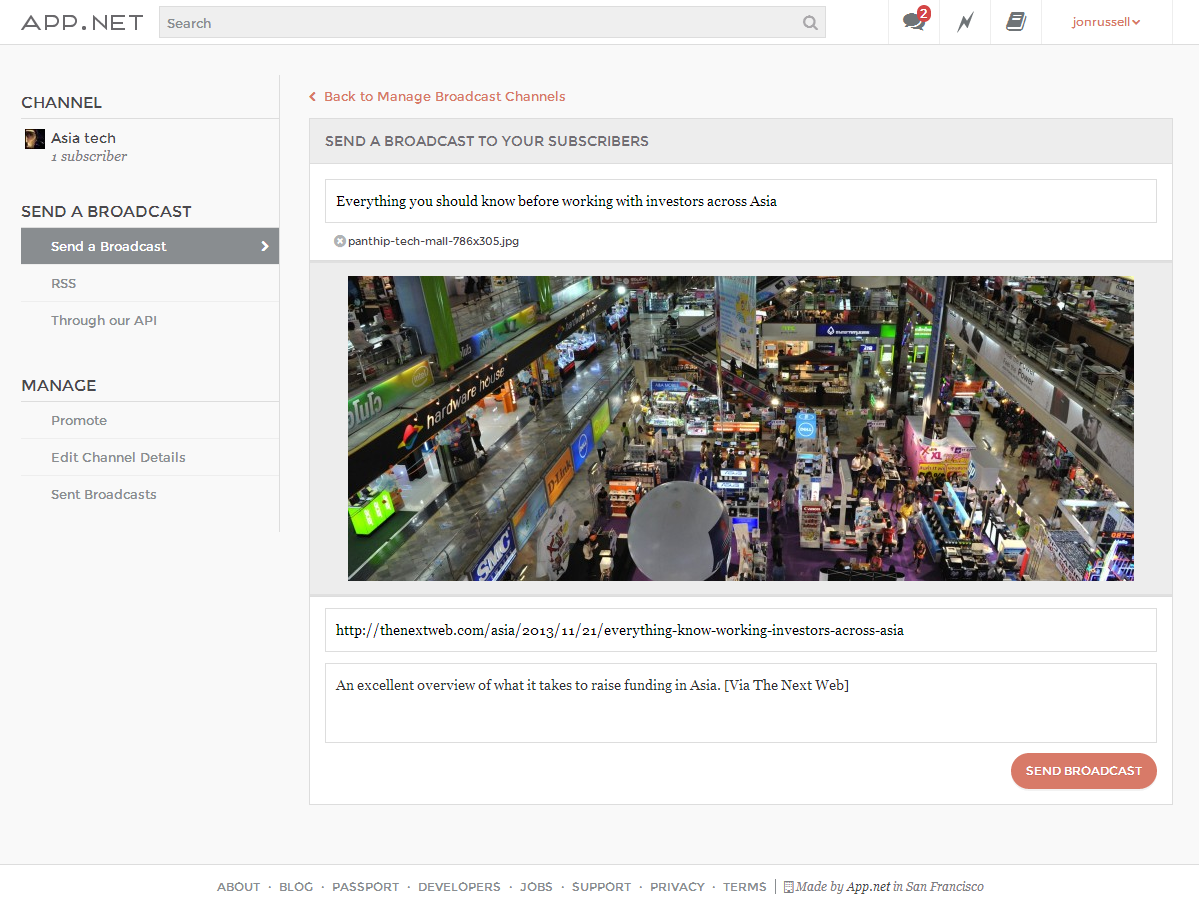This screenshot has width=1199, height=909.
Task: Open the Privacy footer link
Action: 677,887
